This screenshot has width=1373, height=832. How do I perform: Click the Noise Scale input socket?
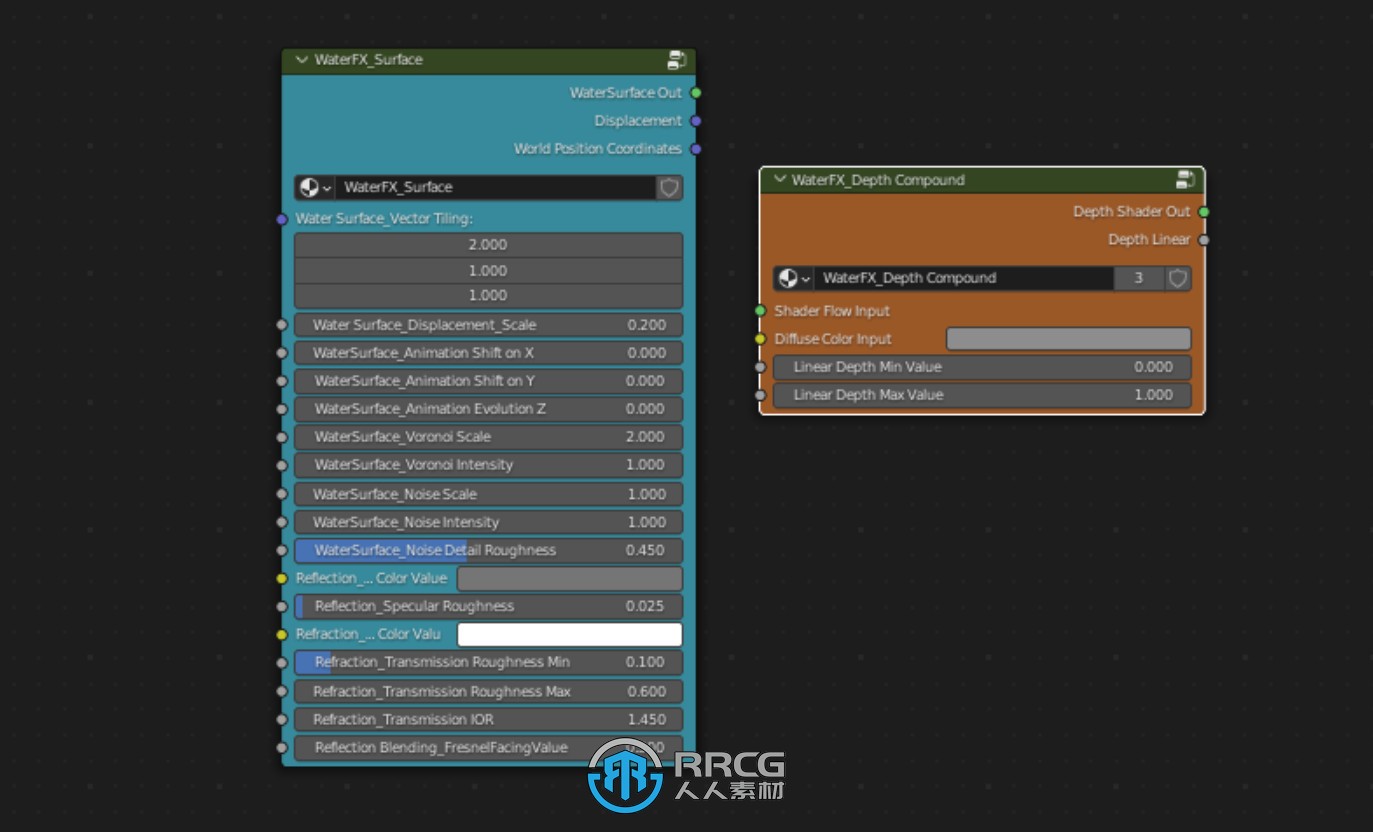282,494
